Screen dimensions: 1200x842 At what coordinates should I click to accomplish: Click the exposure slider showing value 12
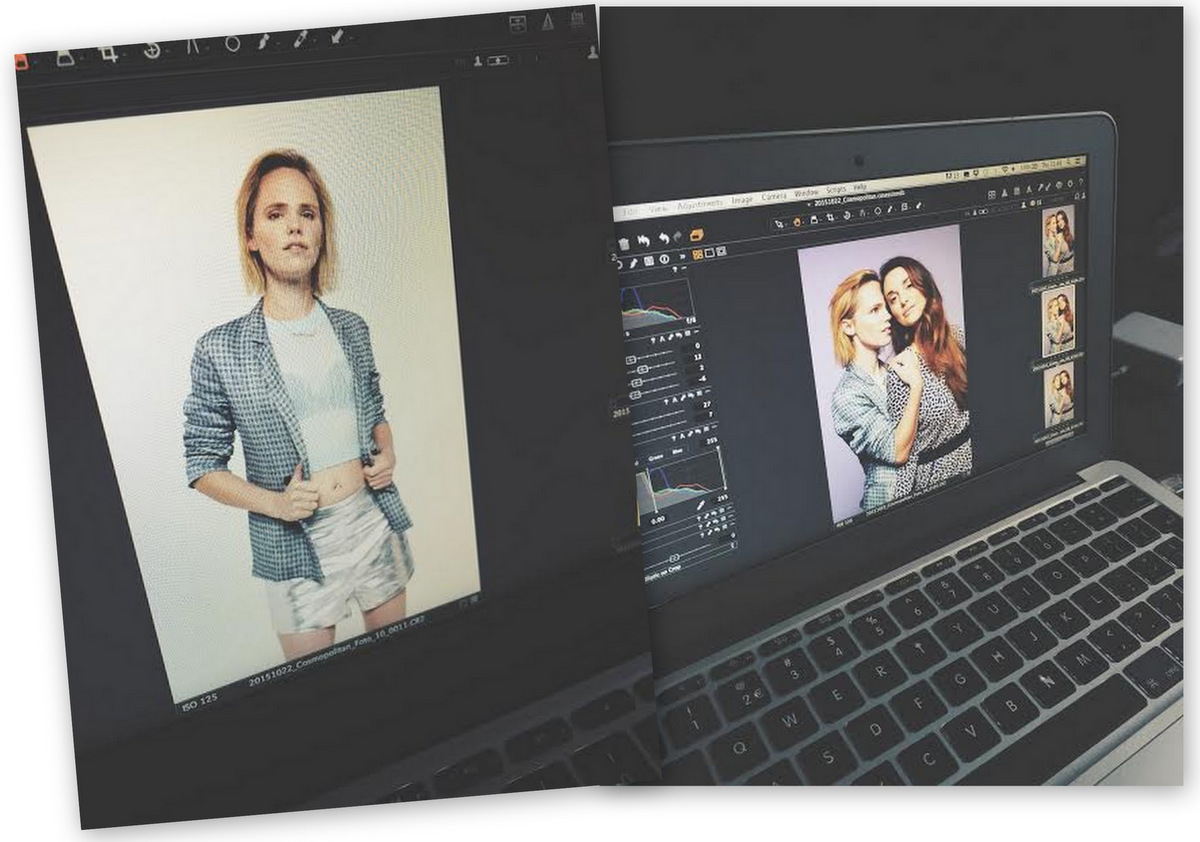click(x=652, y=357)
